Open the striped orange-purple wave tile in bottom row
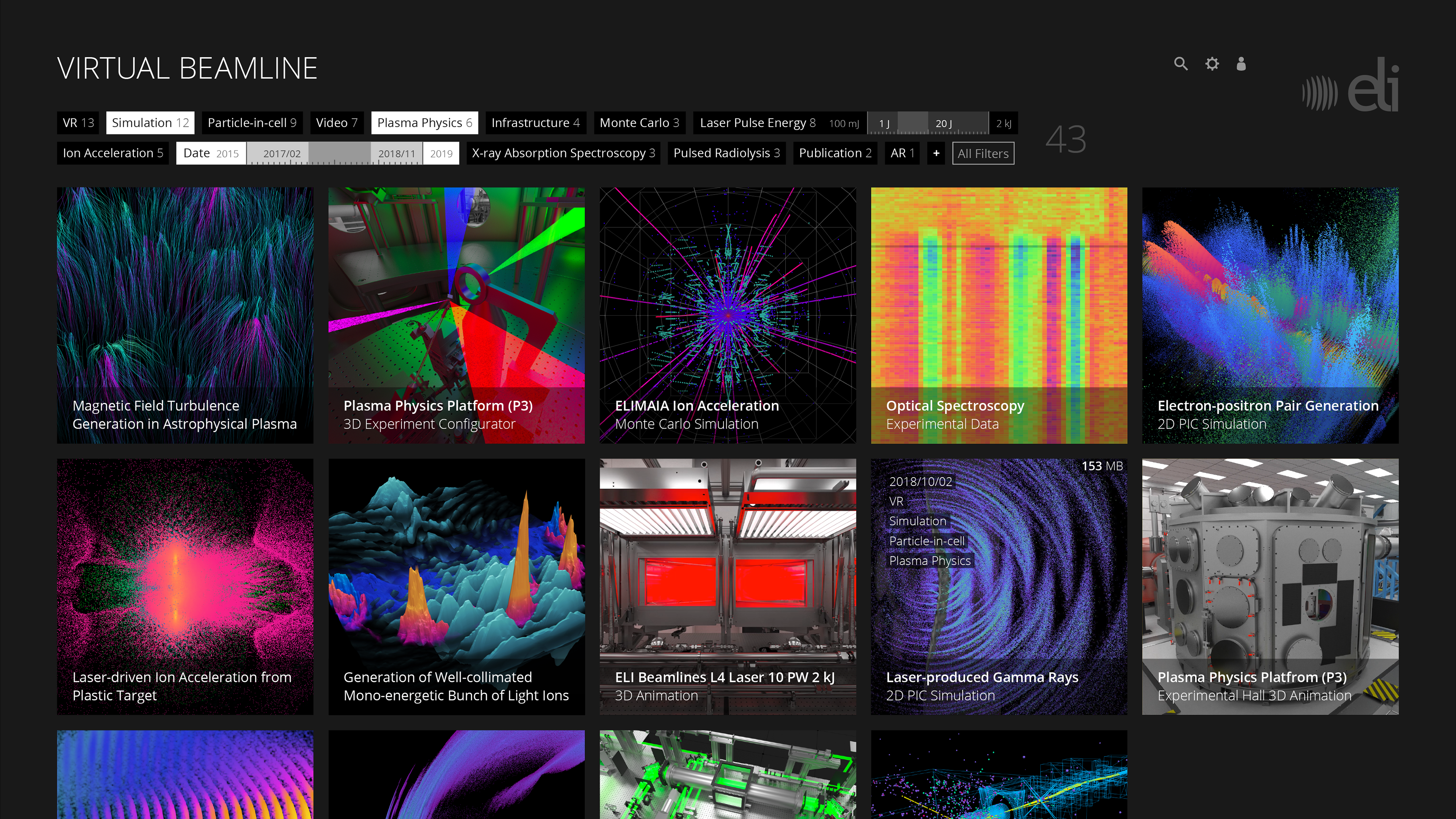Image resolution: width=1456 pixels, height=819 pixels. pyautogui.click(x=185, y=774)
